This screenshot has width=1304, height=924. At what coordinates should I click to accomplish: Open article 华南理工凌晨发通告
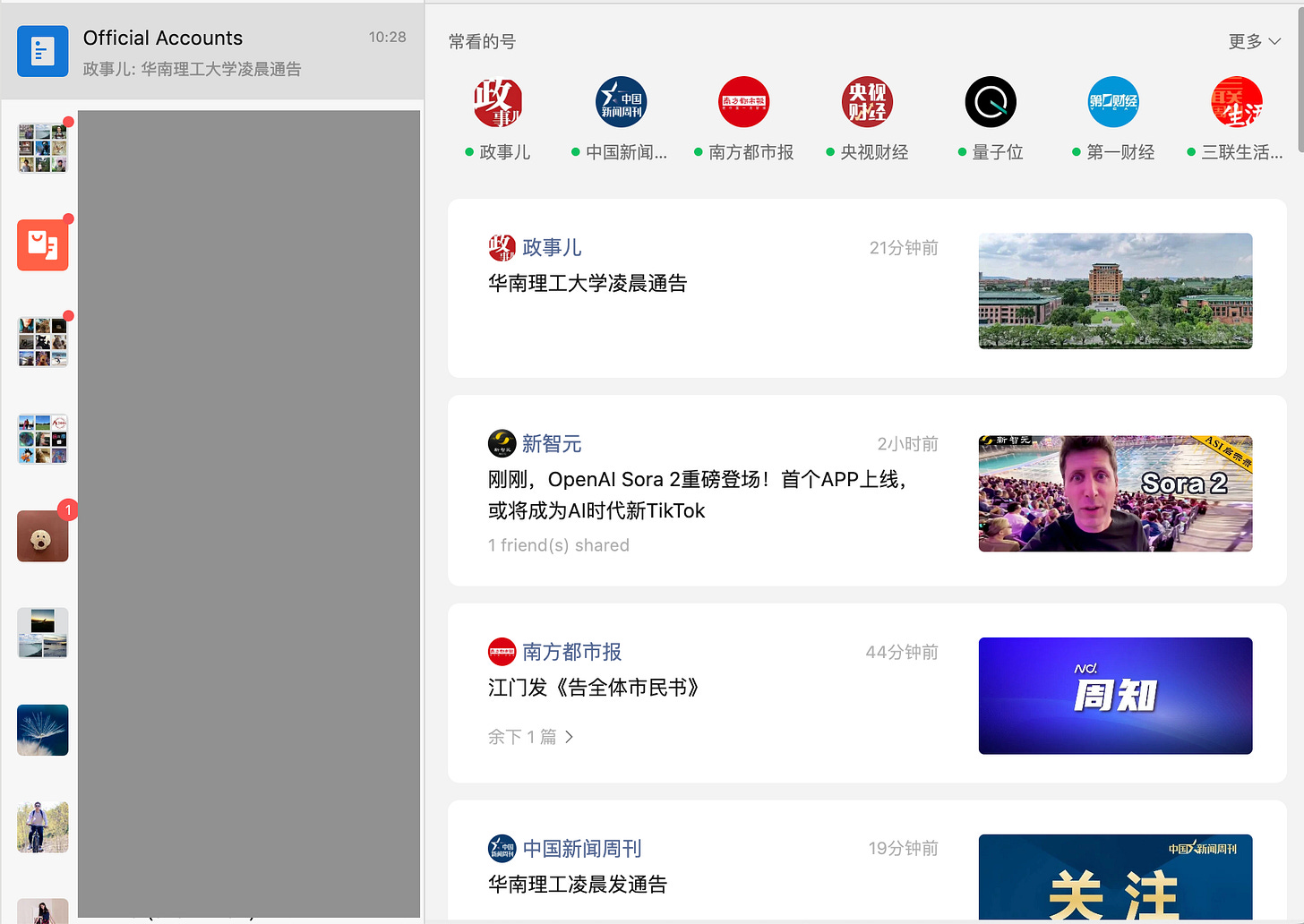578,885
